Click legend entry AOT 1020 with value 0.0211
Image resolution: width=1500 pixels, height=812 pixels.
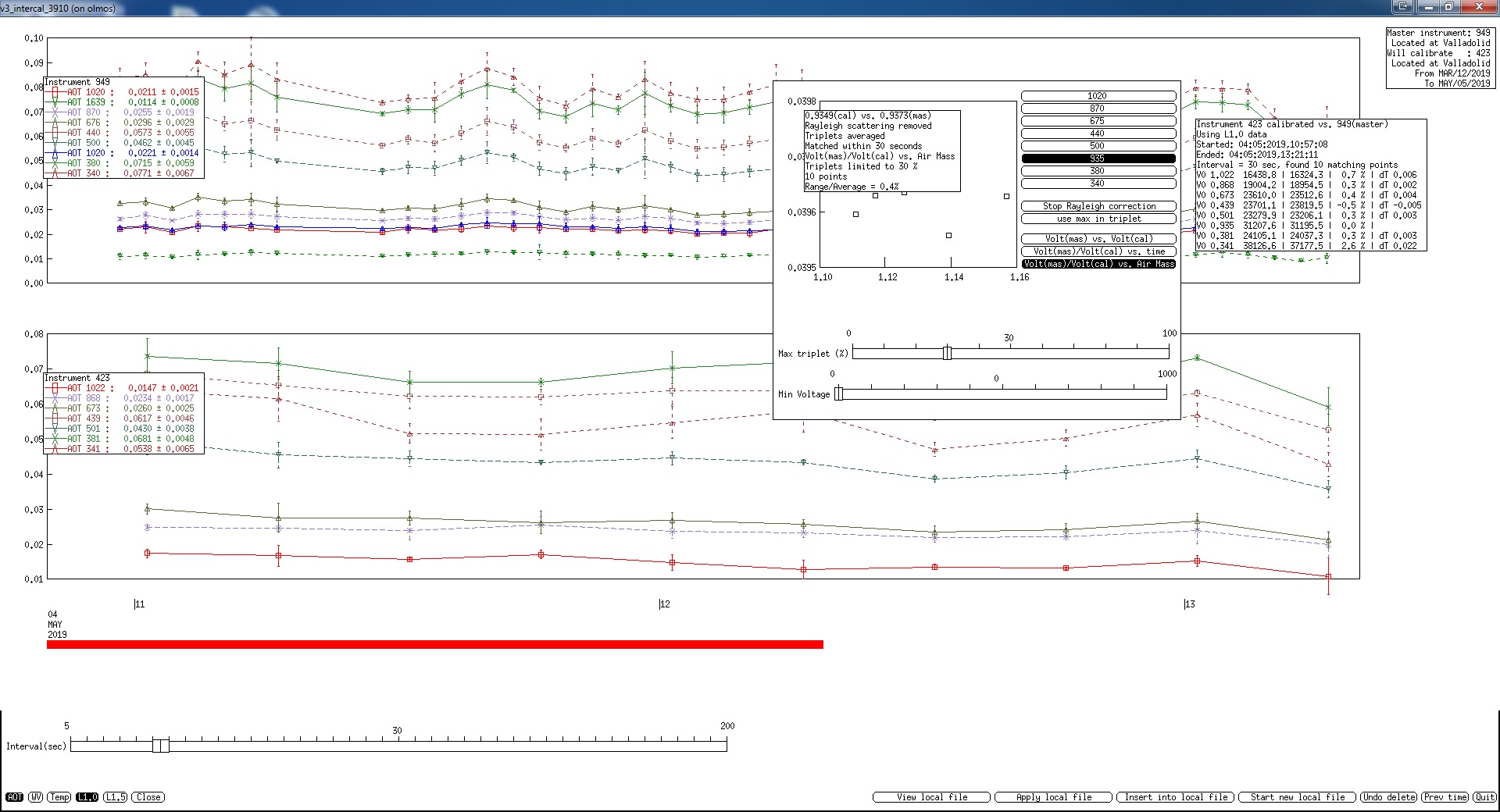pyautogui.click(x=123, y=92)
